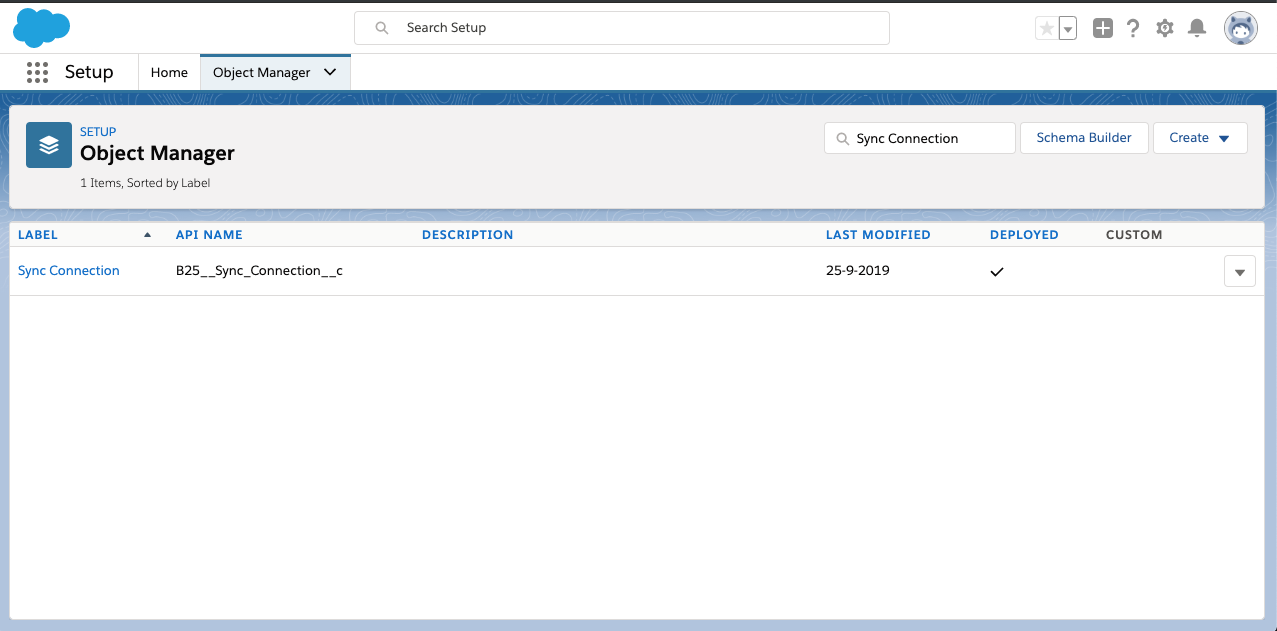The width and height of the screenshot is (1277, 631).
Task: Expand the Create dropdown button
Action: tap(1199, 138)
